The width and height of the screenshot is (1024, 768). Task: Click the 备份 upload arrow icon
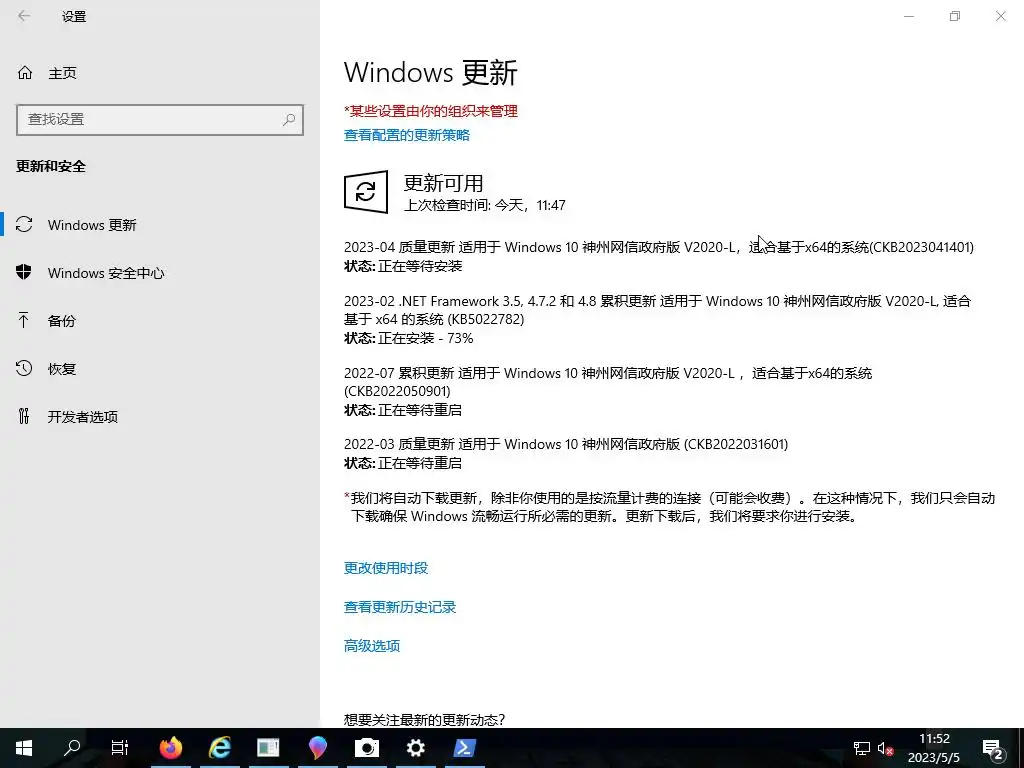tap(24, 320)
